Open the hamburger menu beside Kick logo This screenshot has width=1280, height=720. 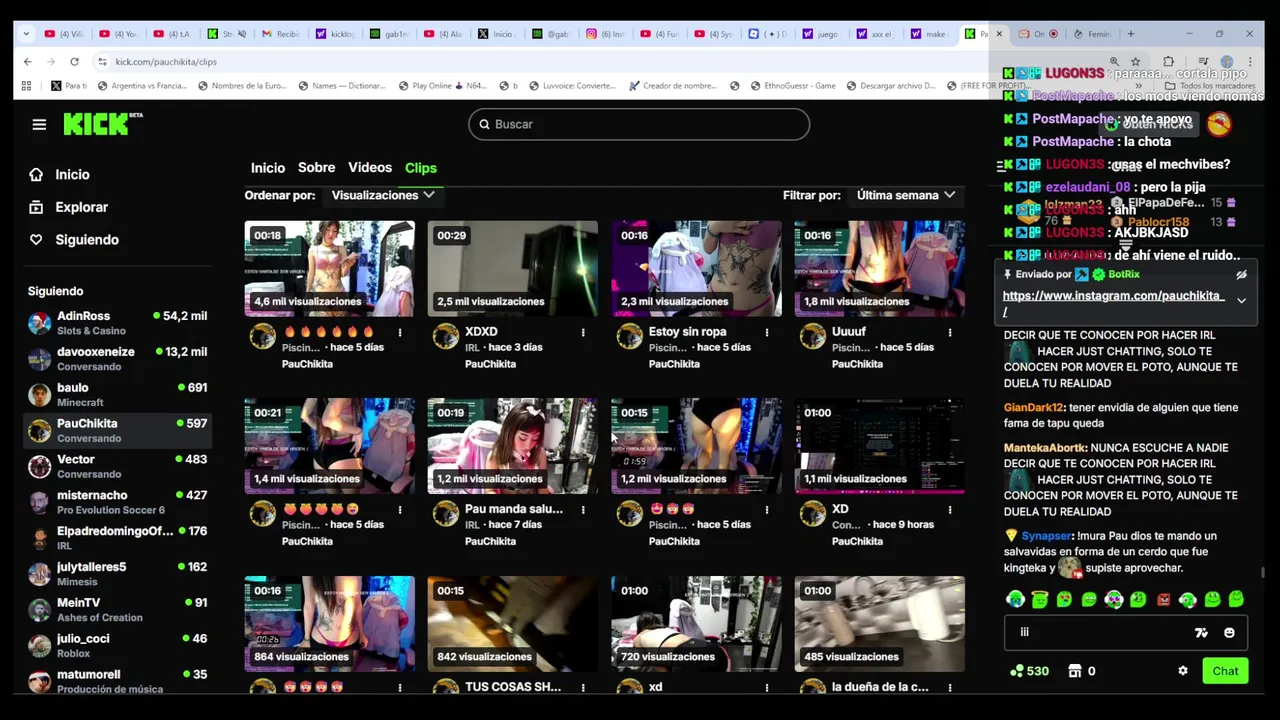coord(39,124)
